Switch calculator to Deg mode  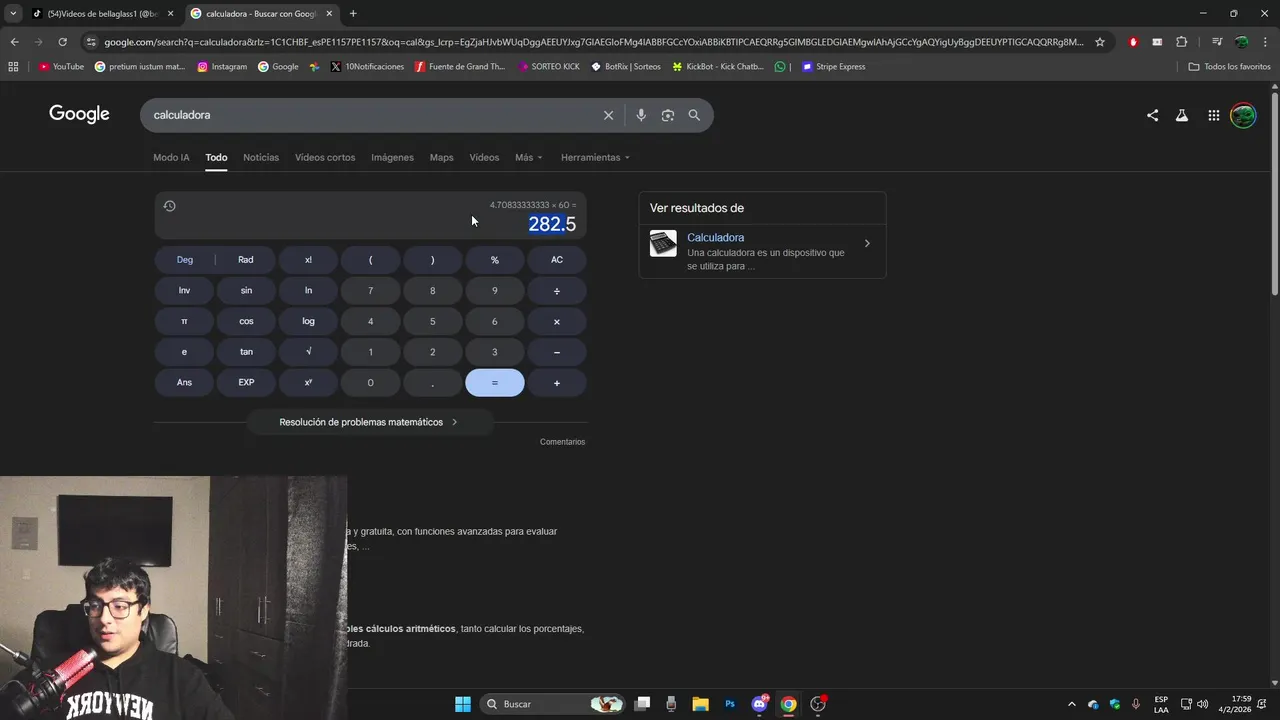pyautogui.click(x=185, y=260)
